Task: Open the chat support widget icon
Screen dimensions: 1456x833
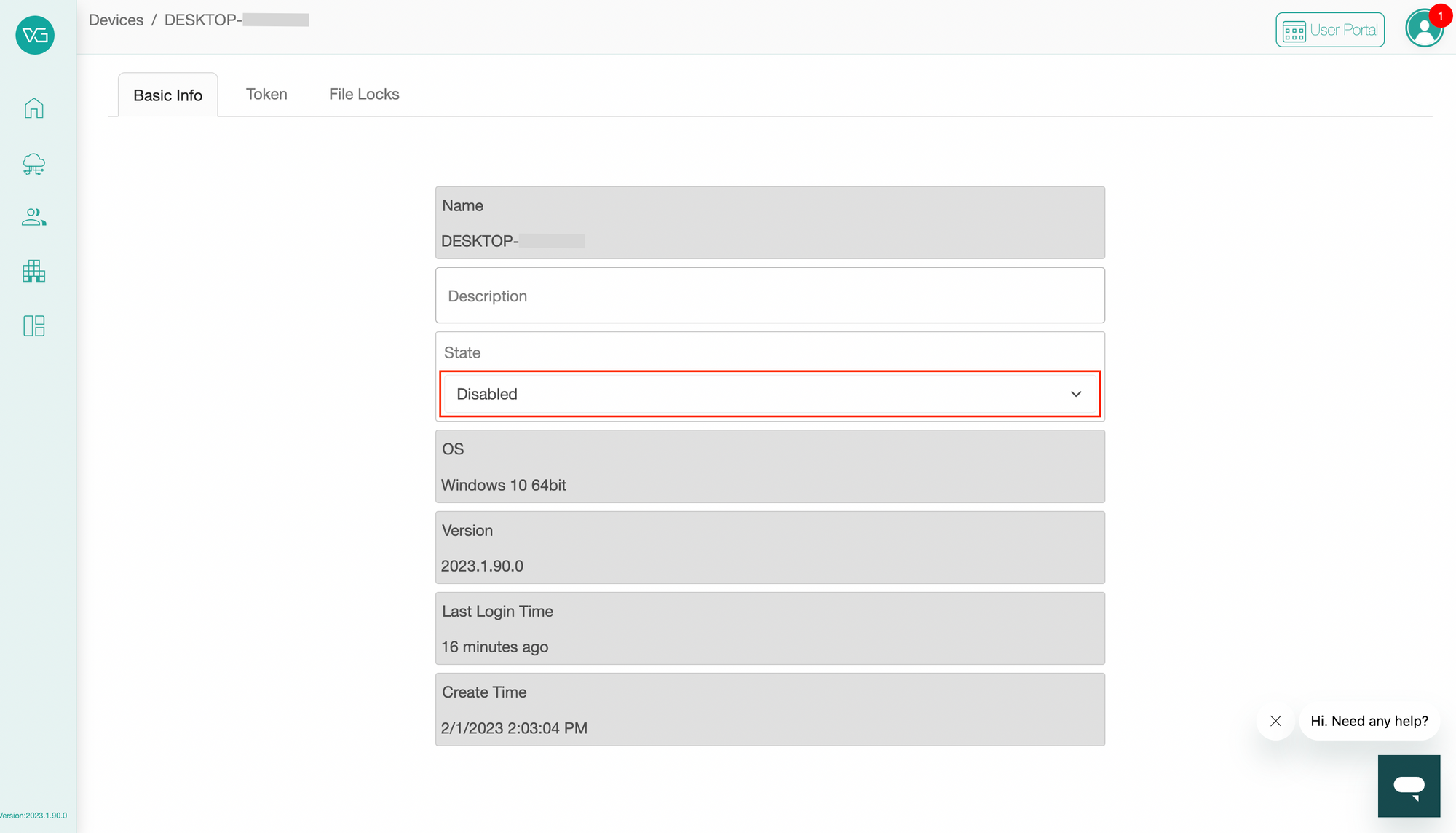Action: 1409,786
